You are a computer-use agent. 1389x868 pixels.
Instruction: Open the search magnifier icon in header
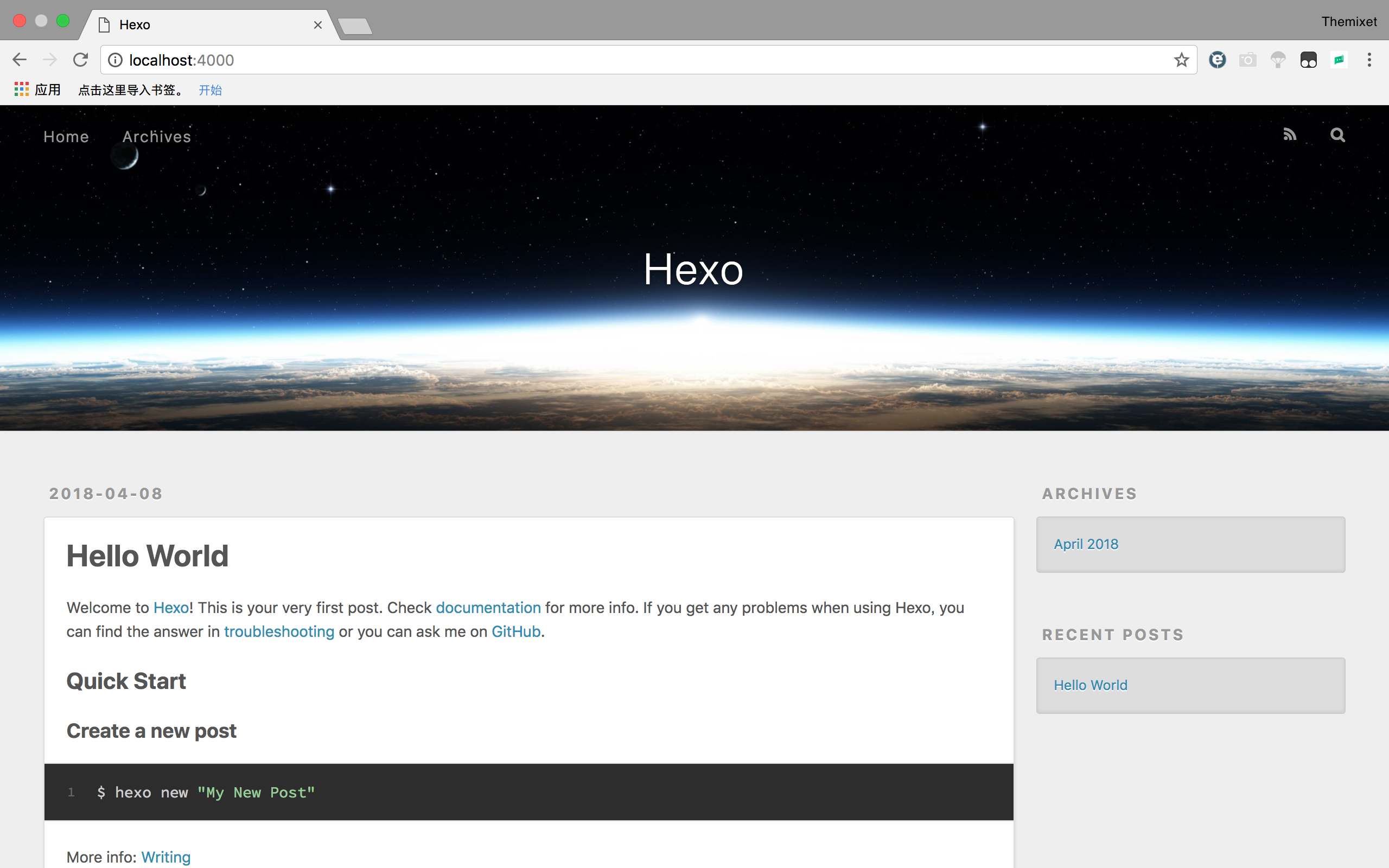(x=1337, y=135)
